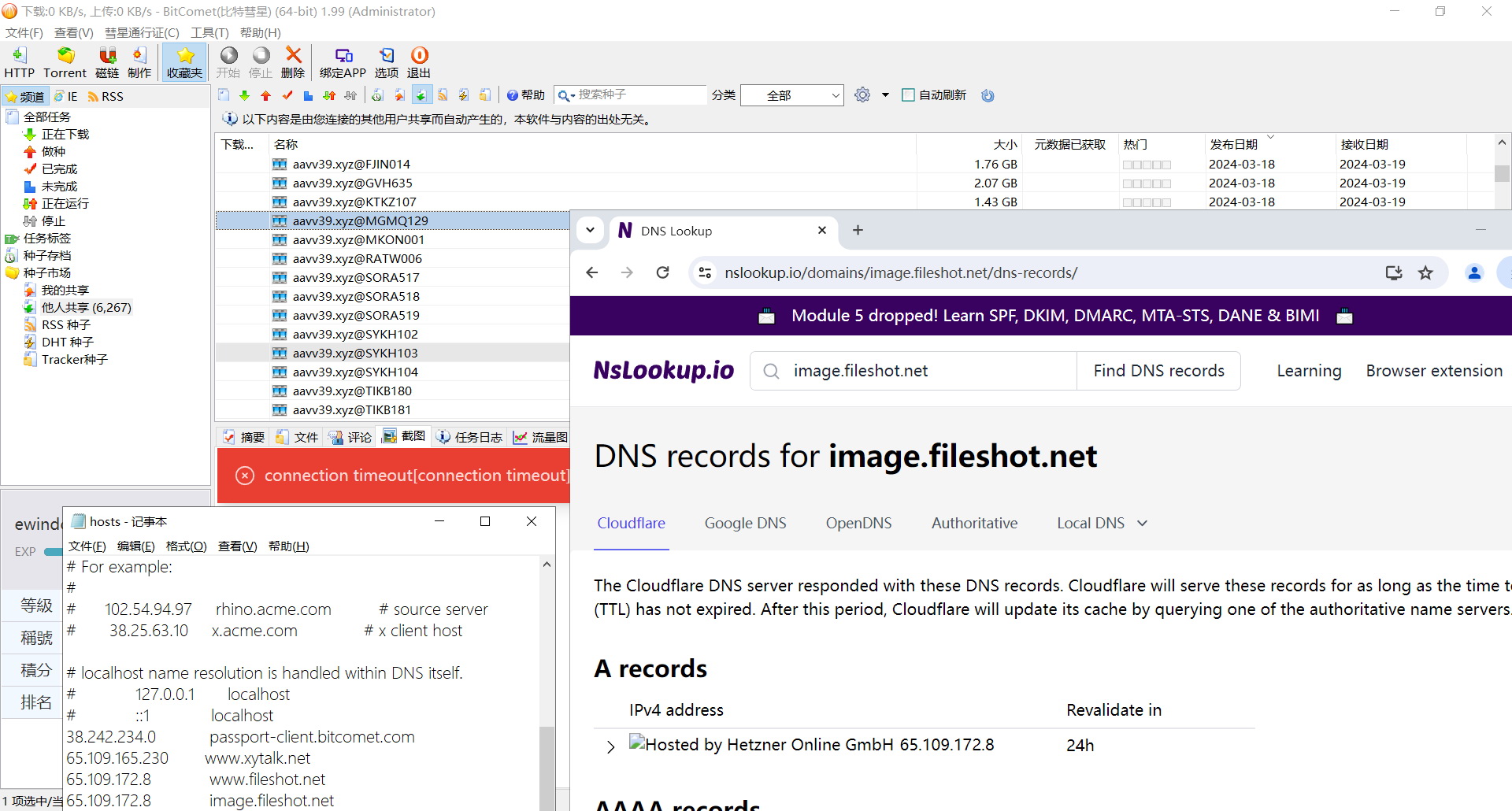Click the Torrent toolbar icon
1512x811 pixels.
tap(65, 62)
